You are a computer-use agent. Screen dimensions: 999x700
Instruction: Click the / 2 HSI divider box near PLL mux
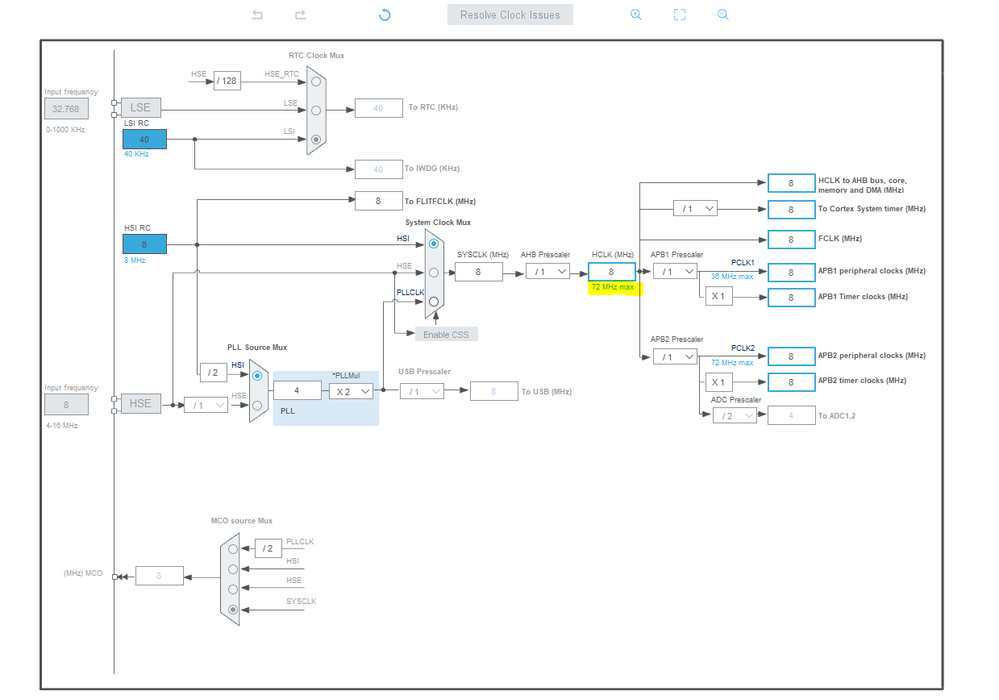(x=213, y=373)
